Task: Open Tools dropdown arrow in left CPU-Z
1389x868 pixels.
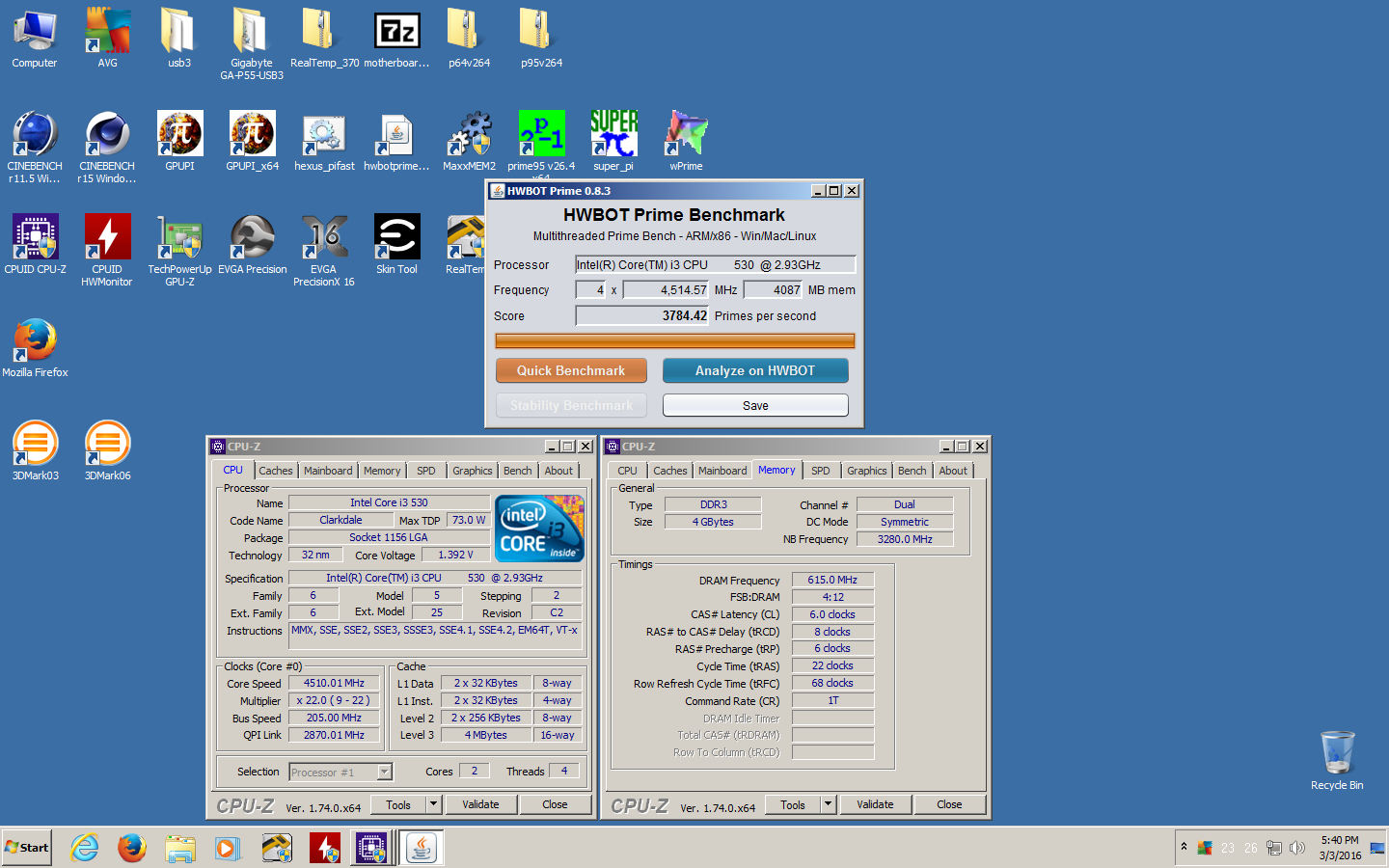Action: (x=434, y=804)
